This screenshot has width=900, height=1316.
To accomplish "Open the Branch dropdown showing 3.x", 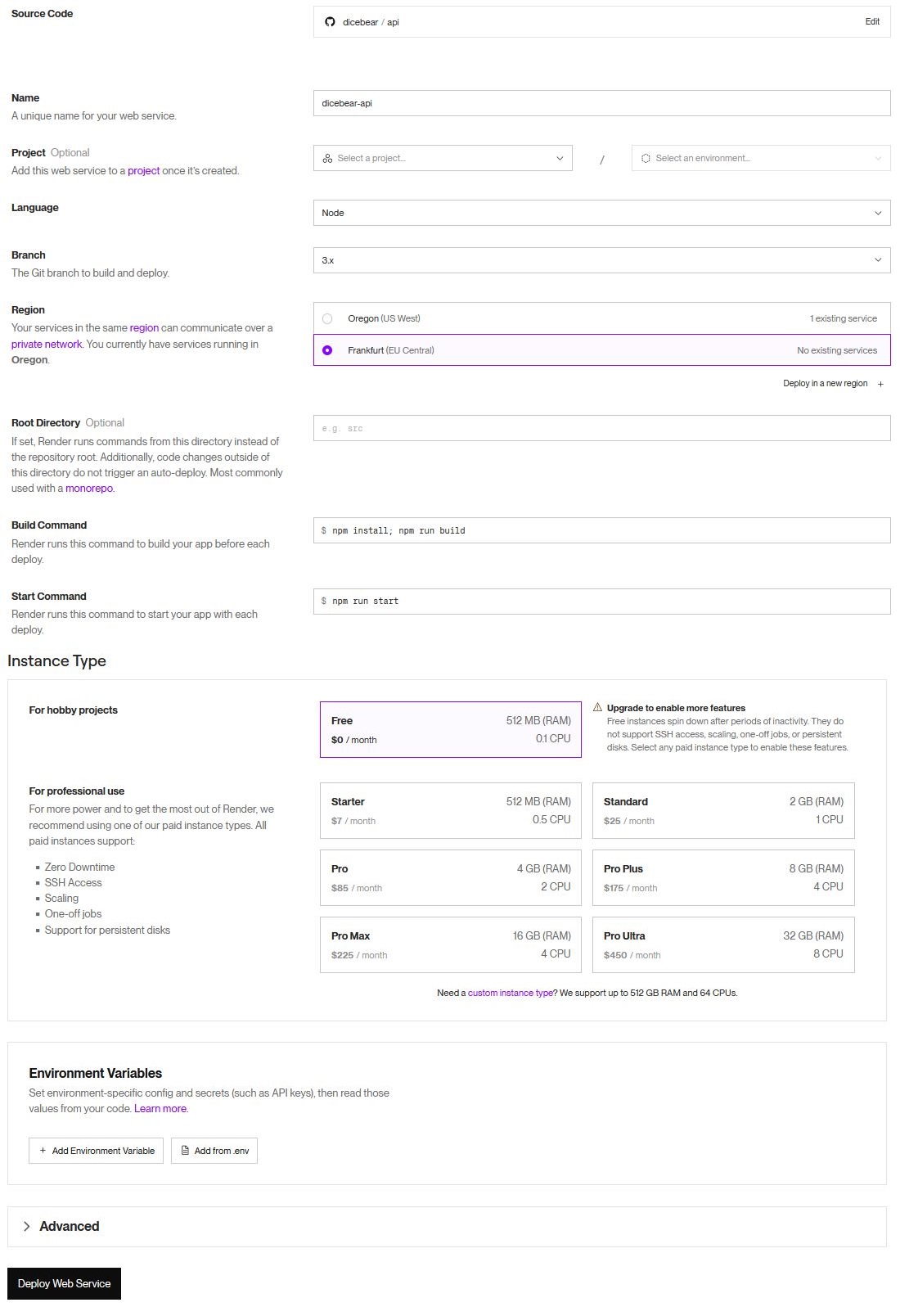I will click(601, 259).
